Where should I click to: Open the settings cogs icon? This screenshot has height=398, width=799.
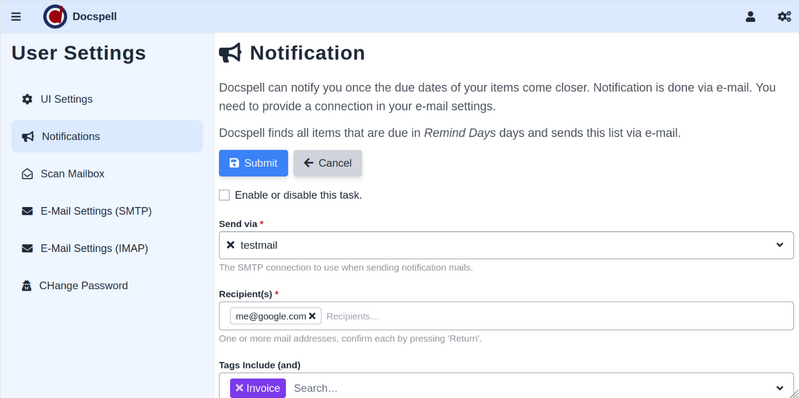point(784,17)
